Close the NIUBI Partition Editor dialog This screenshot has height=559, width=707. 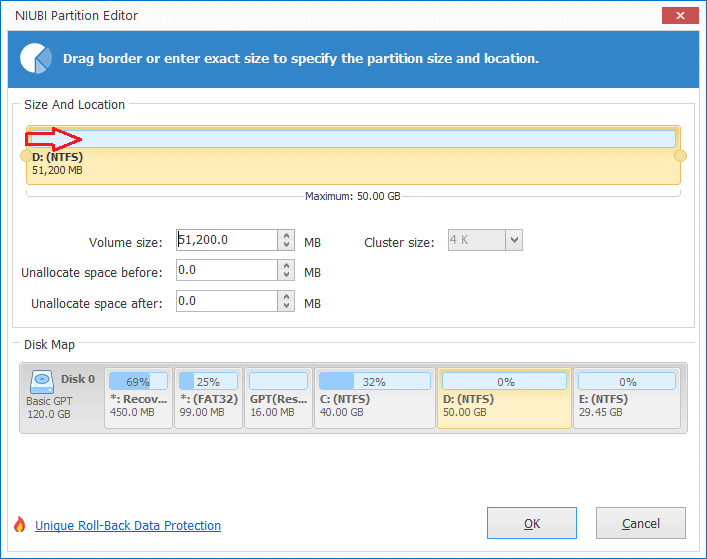pyautogui.click(x=680, y=15)
